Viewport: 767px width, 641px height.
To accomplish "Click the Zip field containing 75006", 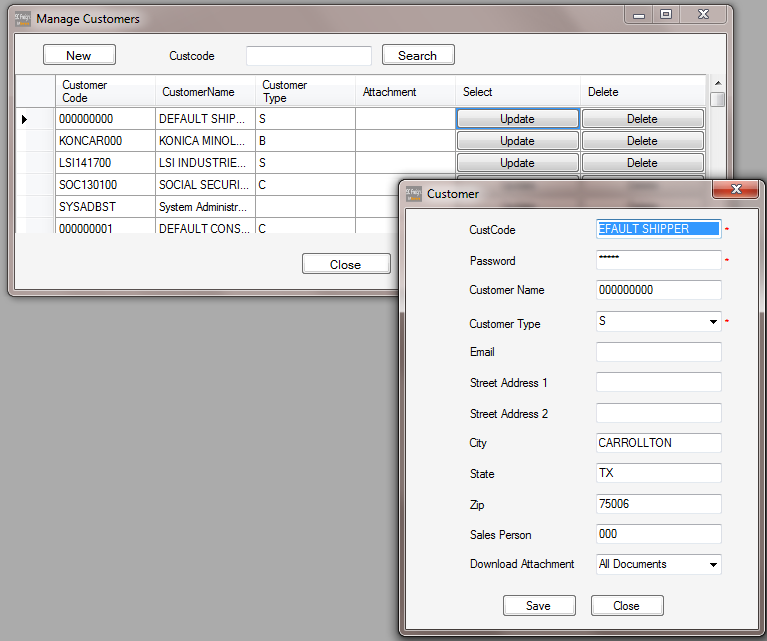I will [658, 504].
